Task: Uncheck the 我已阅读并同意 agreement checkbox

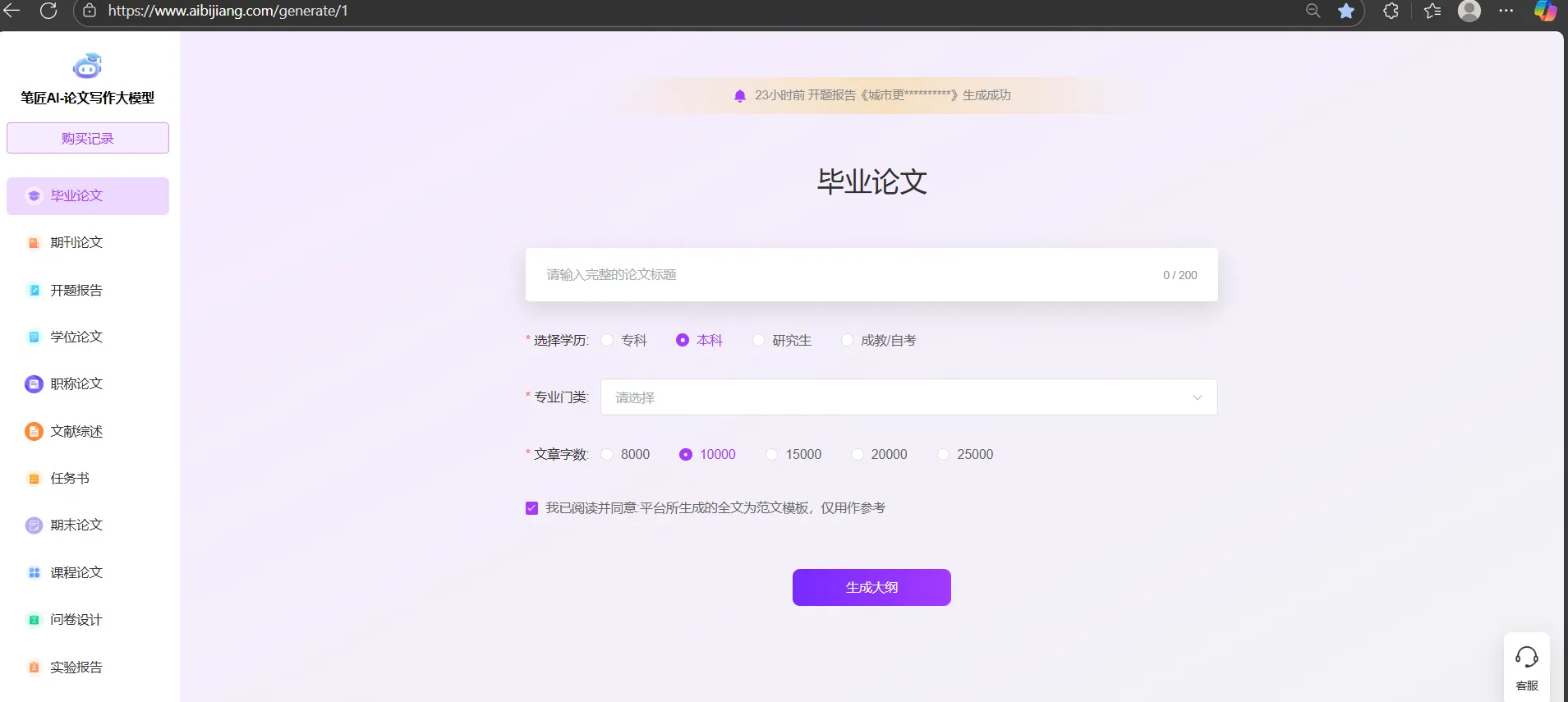Action: pyautogui.click(x=531, y=508)
